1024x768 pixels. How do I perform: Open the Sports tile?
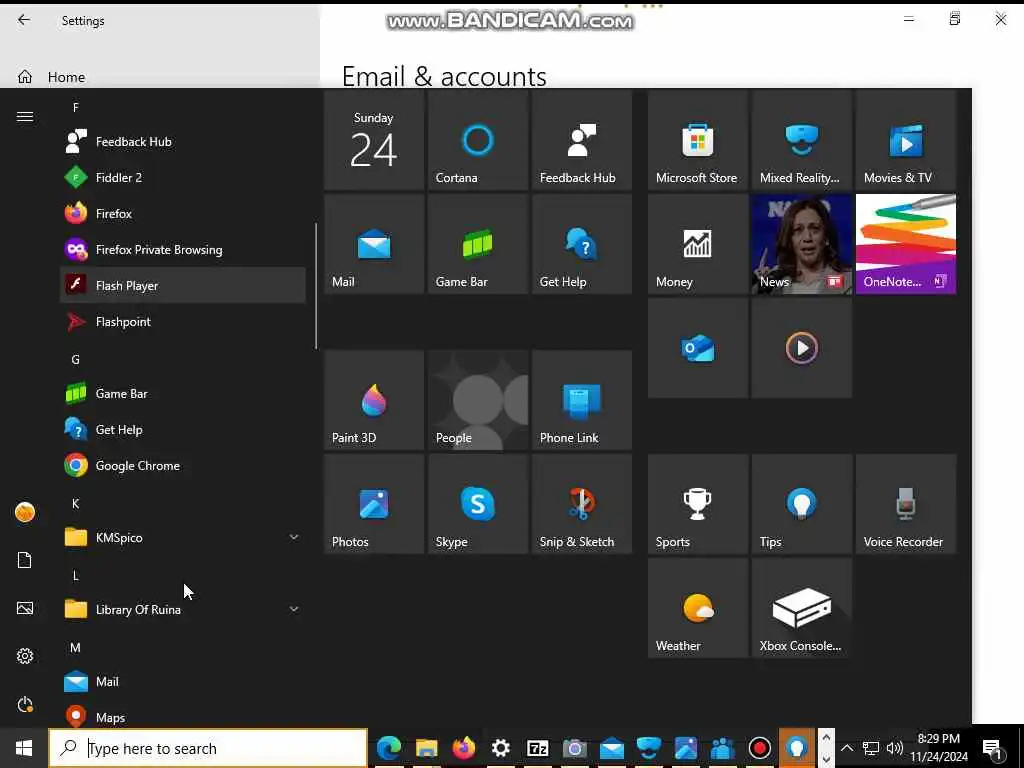coord(698,504)
